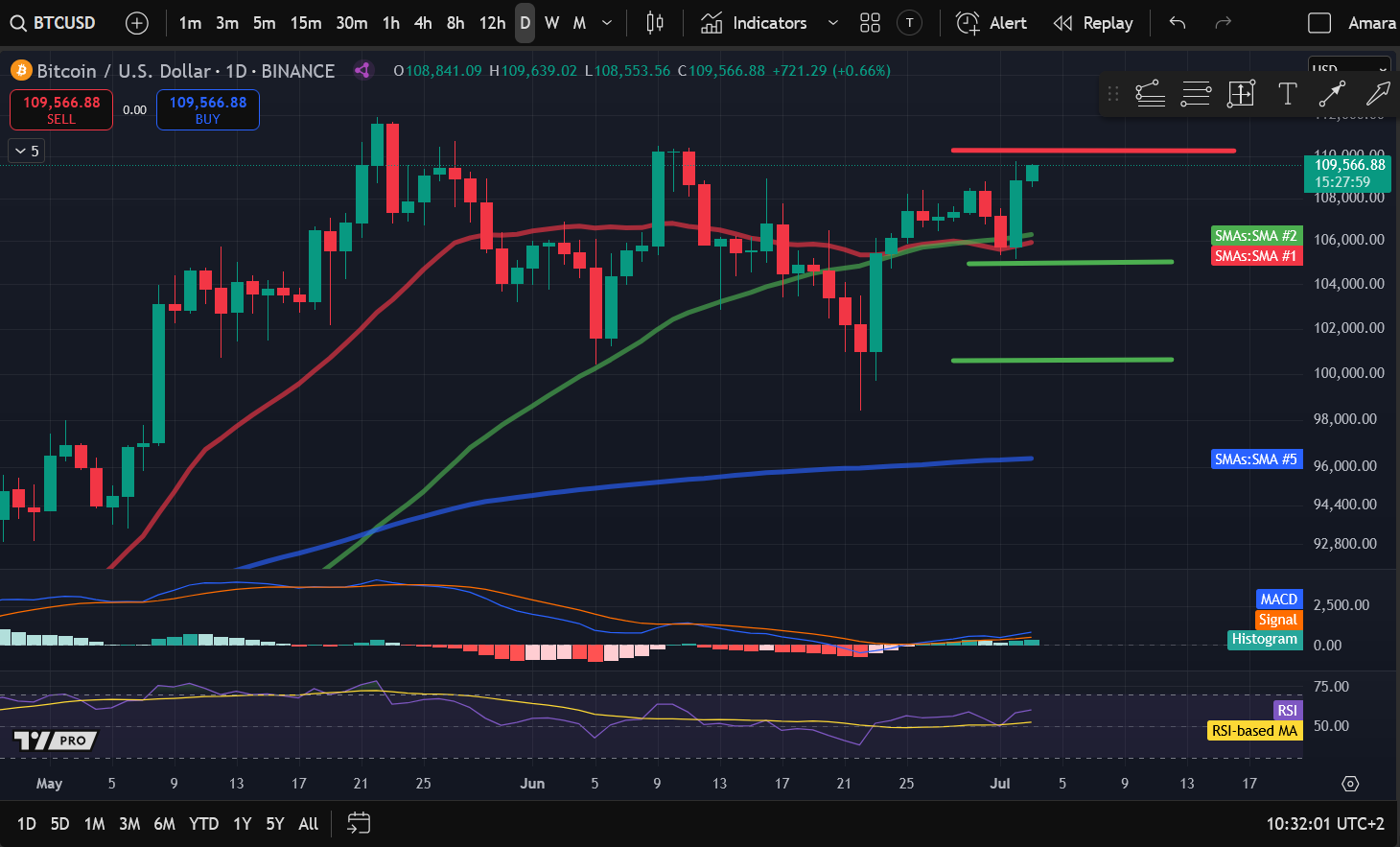Undo the last chart action
The height and width of the screenshot is (847, 1400).
1178,23
